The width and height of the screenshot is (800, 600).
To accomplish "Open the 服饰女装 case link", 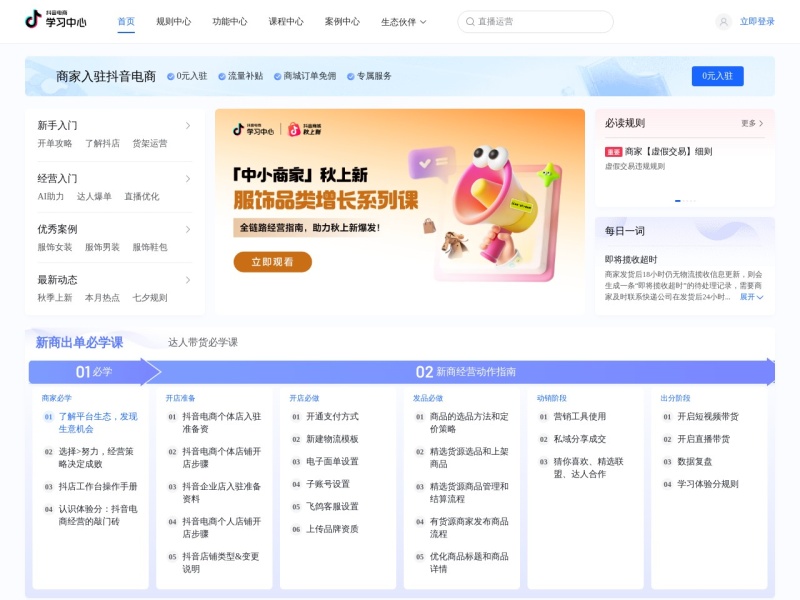I will point(55,247).
